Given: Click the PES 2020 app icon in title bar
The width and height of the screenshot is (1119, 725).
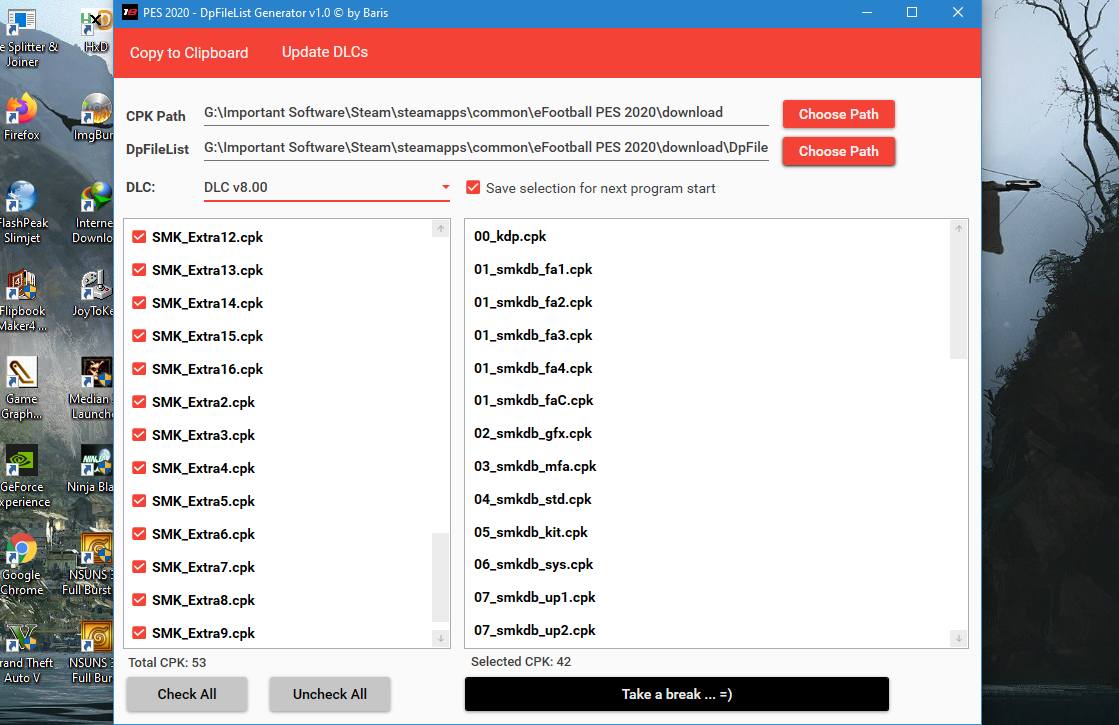Looking at the screenshot, I should tap(130, 12).
